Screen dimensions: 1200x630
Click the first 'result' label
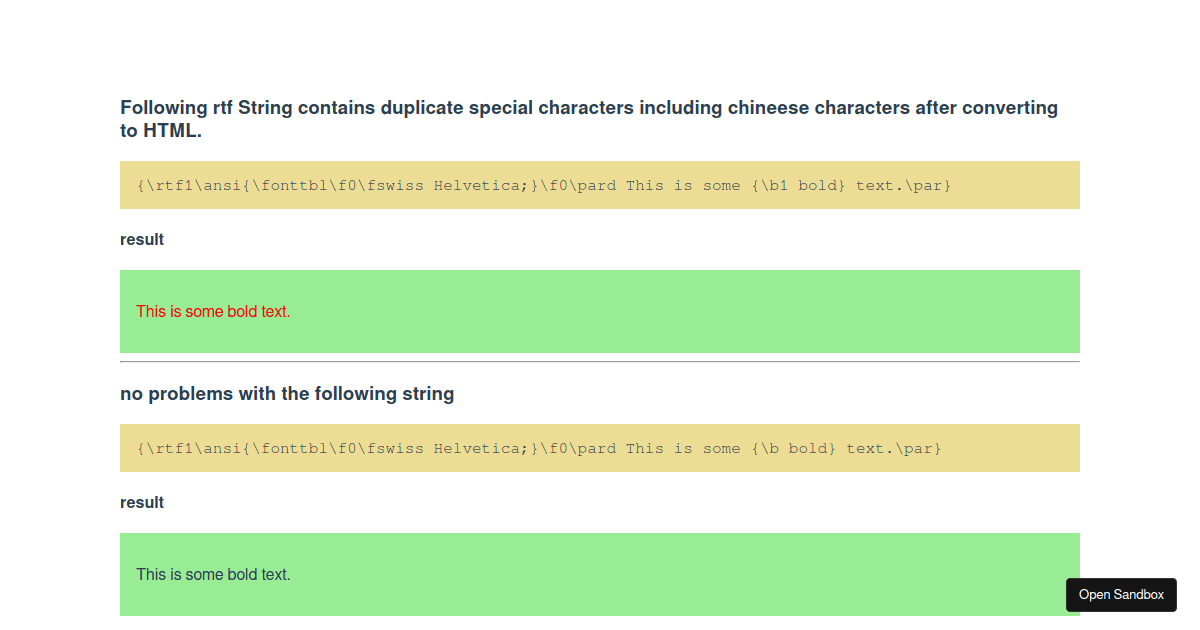pyautogui.click(x=142, y=239)
